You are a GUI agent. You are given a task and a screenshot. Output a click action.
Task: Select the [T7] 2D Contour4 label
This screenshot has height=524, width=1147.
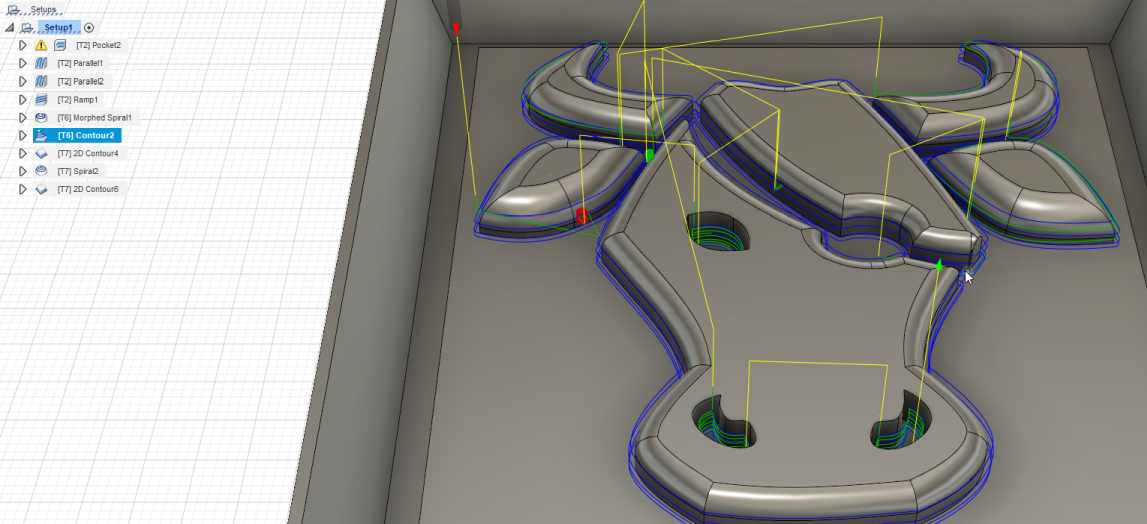point(88,154)
